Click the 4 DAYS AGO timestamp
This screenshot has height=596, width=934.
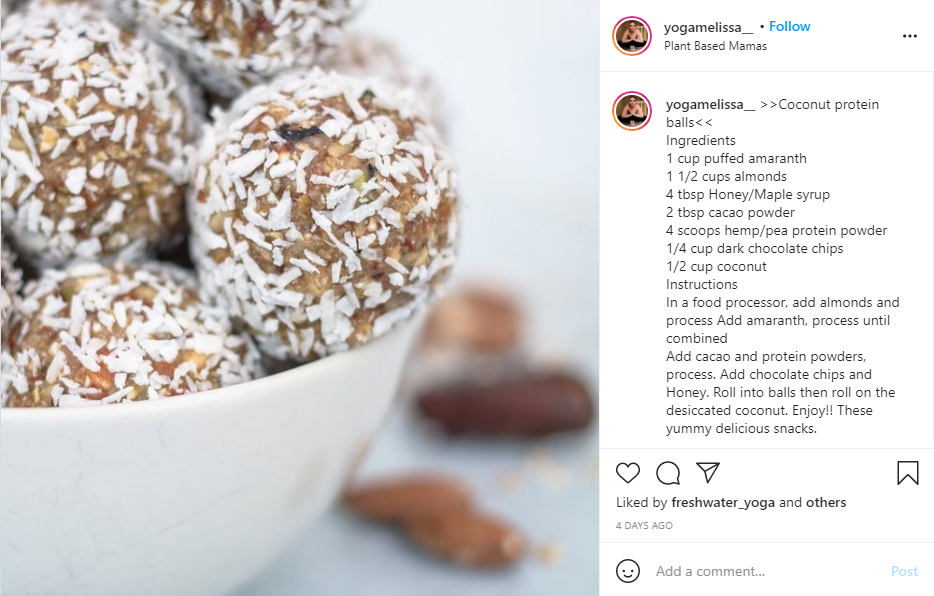pyautogui.click(x=644, y=526)
